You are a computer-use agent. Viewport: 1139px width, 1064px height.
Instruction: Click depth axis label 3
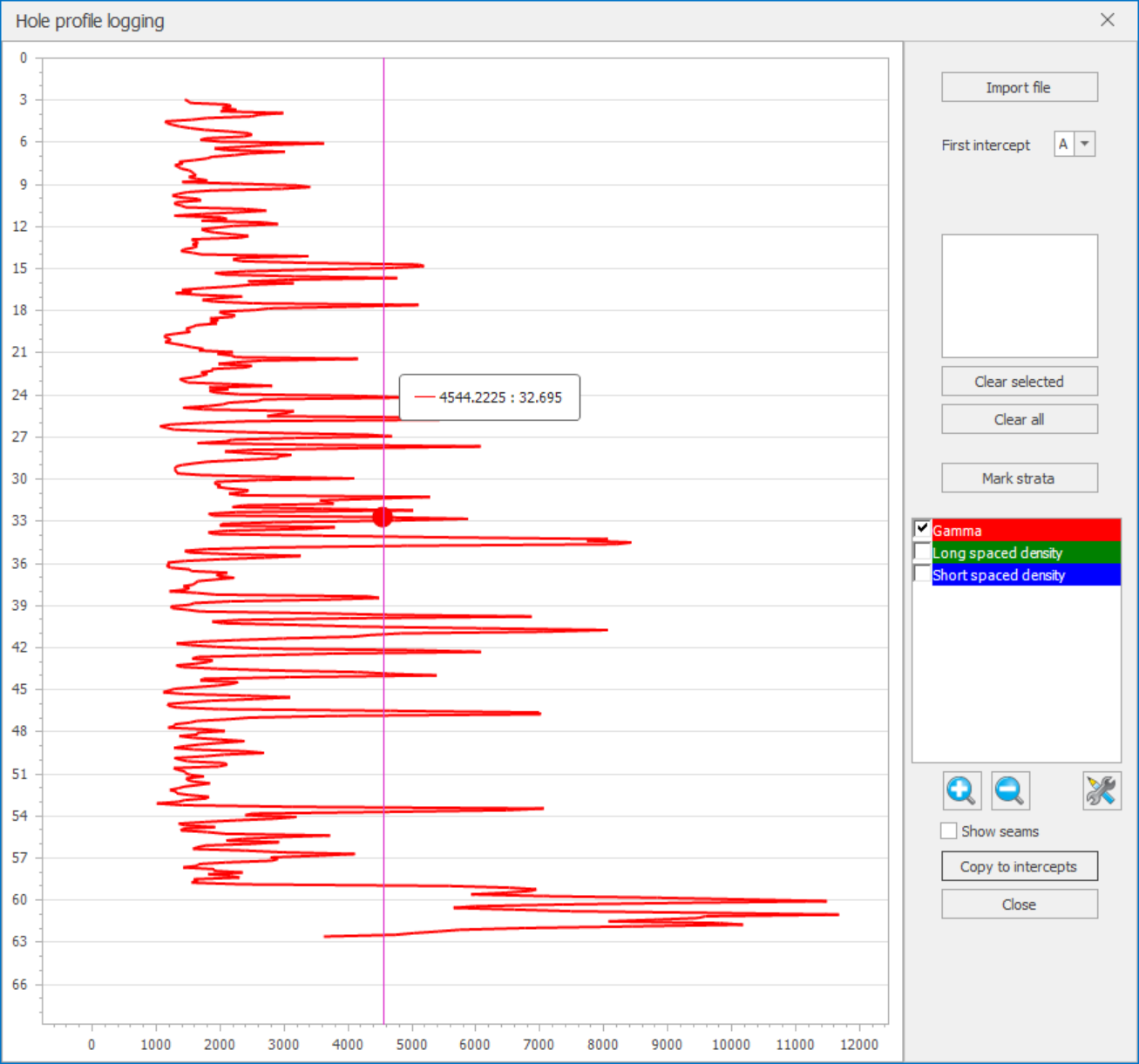[x=24, y=99]
